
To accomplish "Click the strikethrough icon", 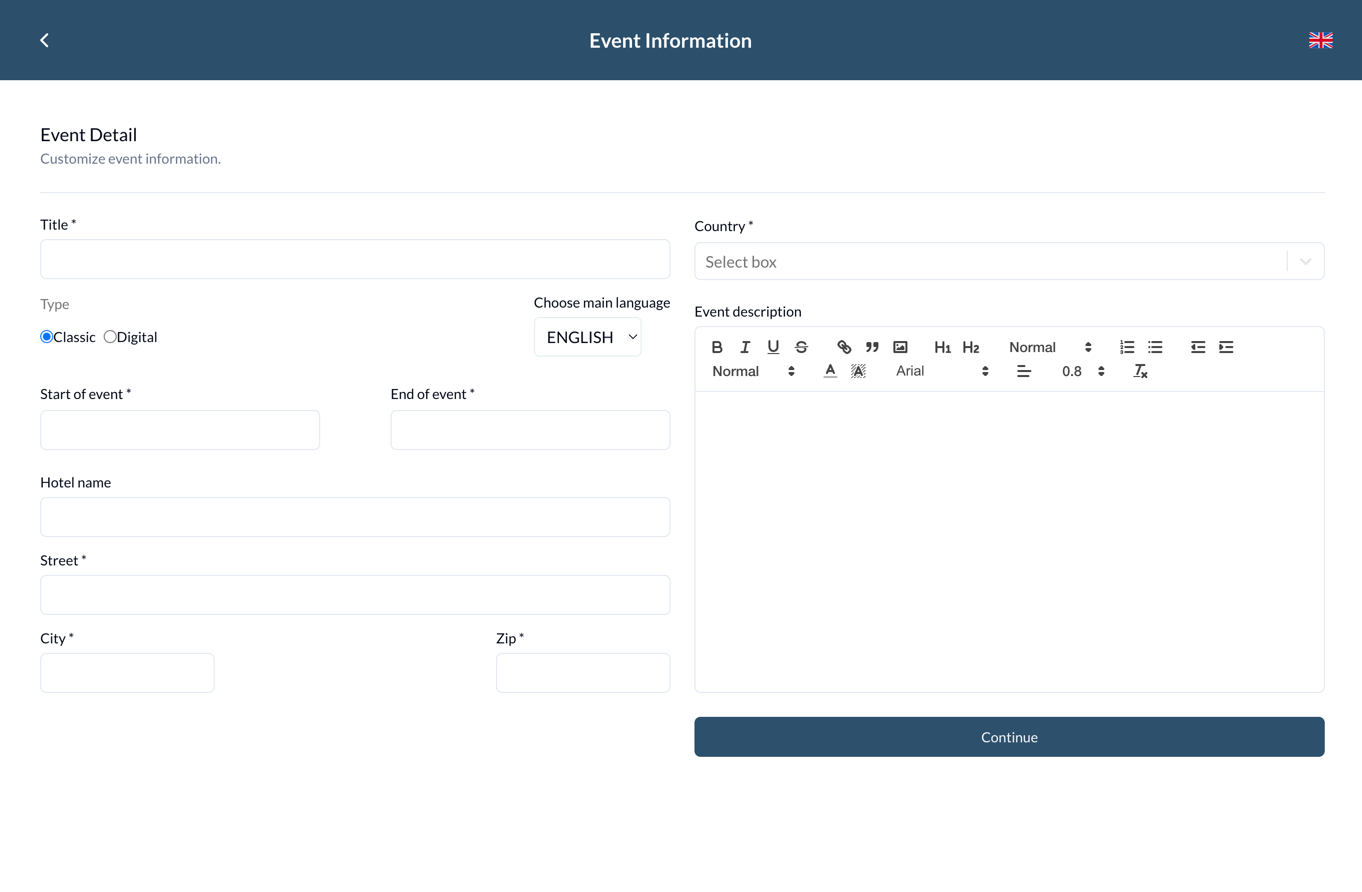I will [x=801, y=347].
